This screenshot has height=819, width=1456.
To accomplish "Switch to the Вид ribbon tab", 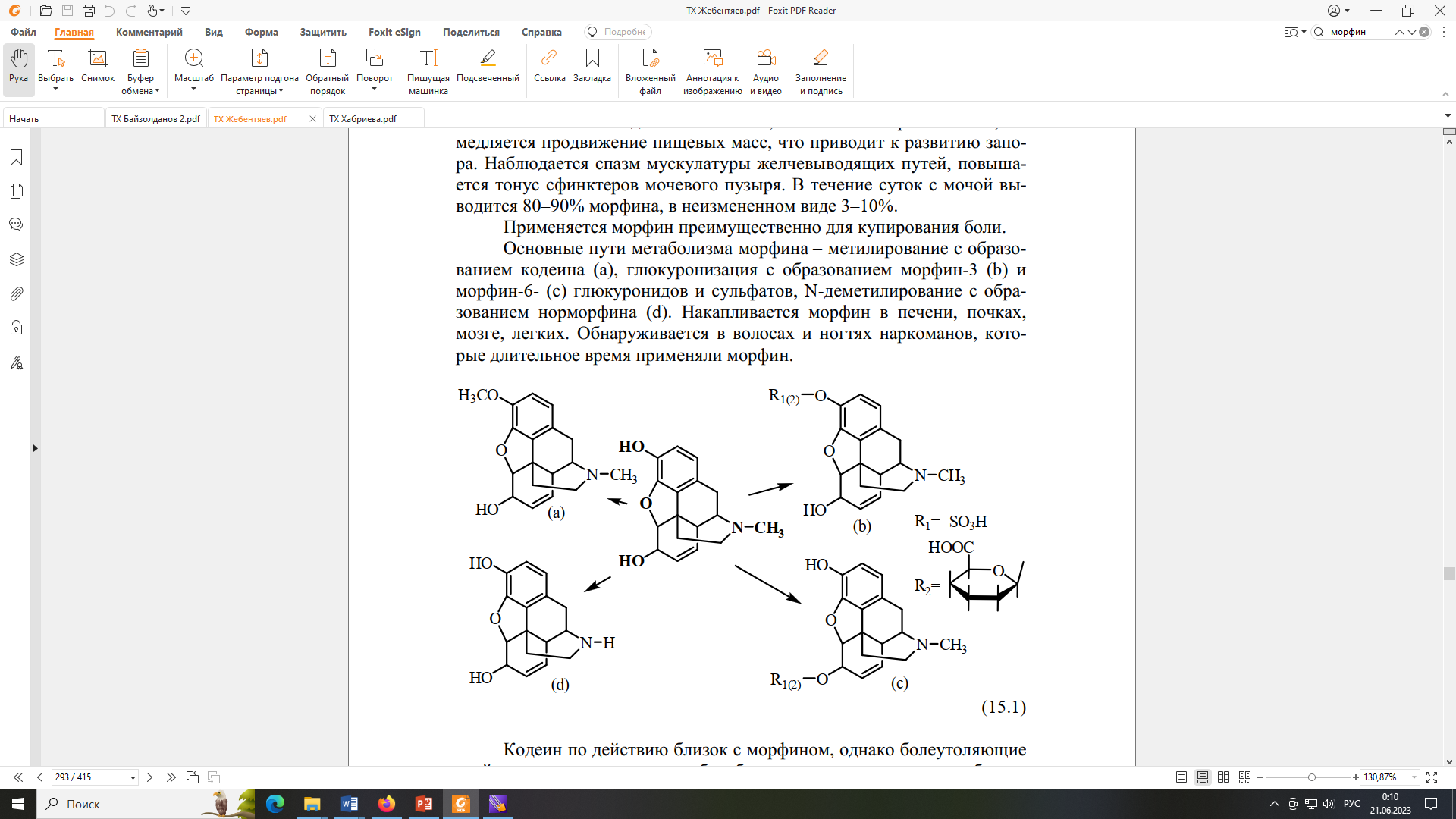I will click(214, 32).
